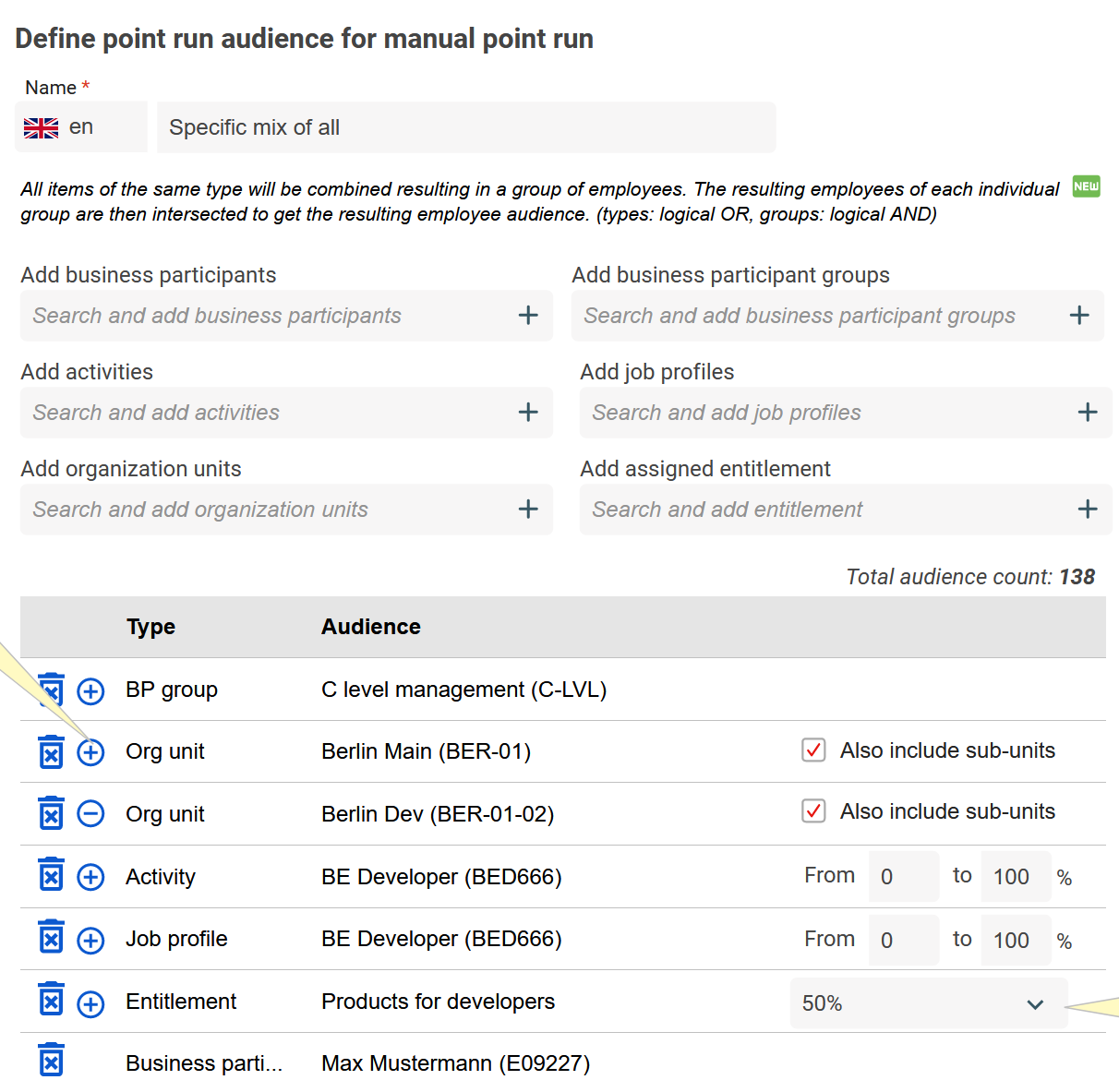Focus the Search and add activities field

[x=268, y=413]
